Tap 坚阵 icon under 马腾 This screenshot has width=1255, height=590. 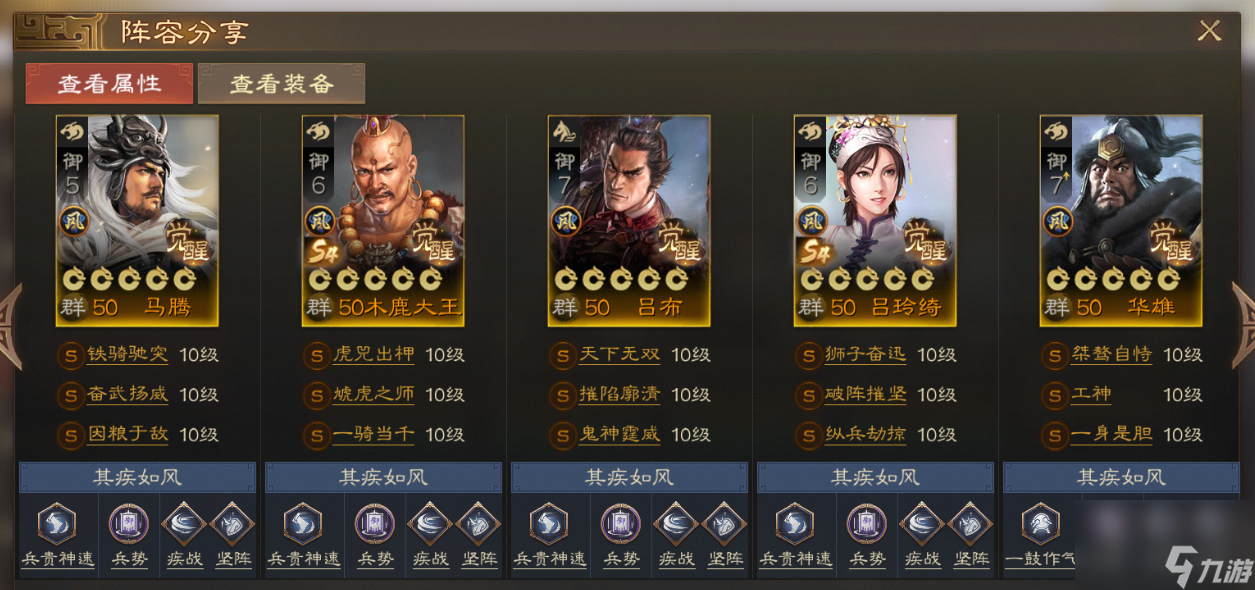tap(231, 523)
